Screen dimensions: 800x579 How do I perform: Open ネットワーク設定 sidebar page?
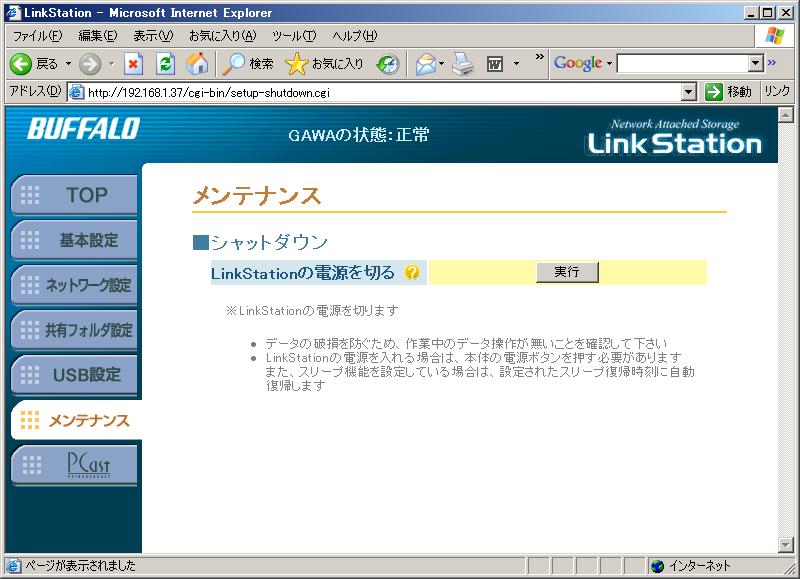pos(74,285)
